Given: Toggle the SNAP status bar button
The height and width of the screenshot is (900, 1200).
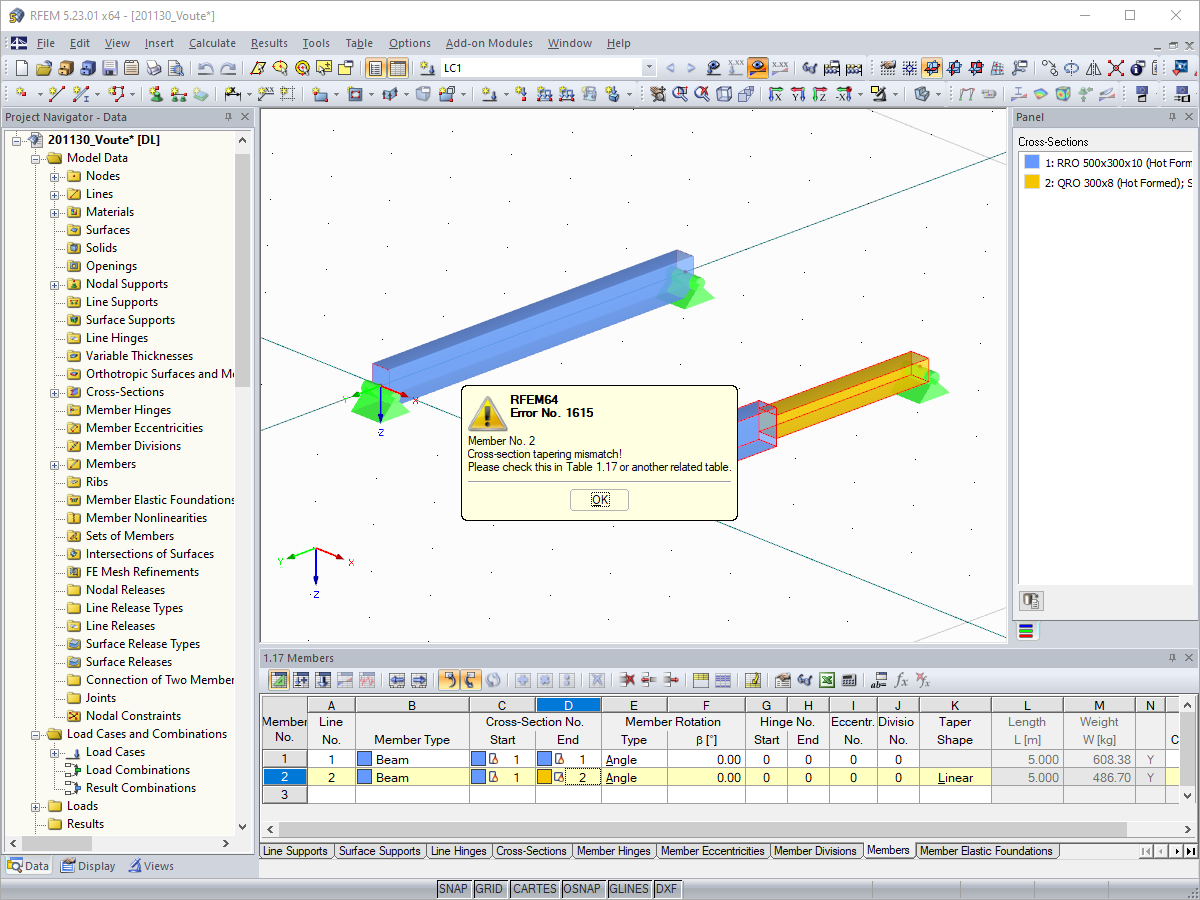Looking at the screenshot, I should pyautogui.click(x=453, y=889).
